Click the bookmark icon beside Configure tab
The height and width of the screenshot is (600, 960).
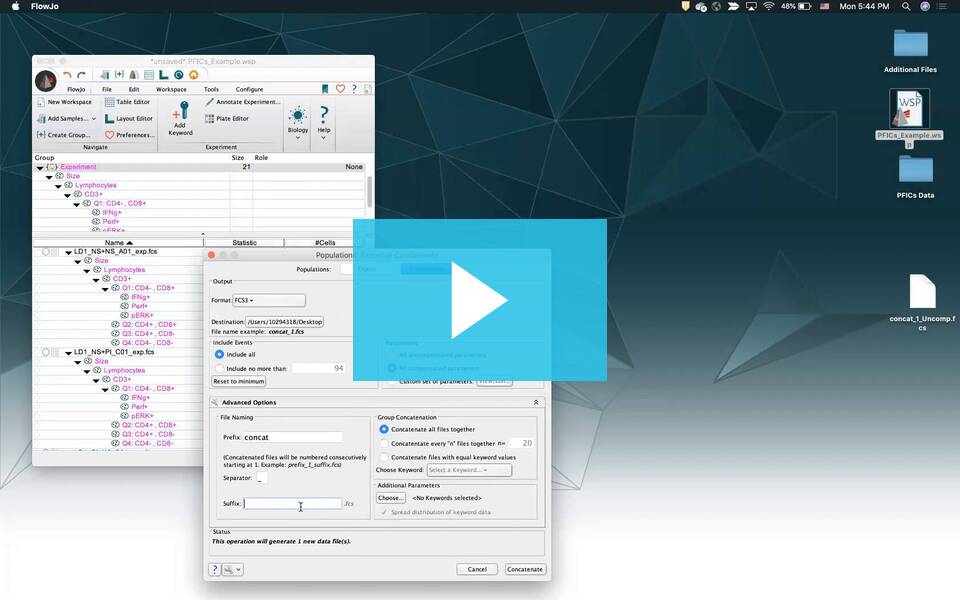tap(325, 89)
